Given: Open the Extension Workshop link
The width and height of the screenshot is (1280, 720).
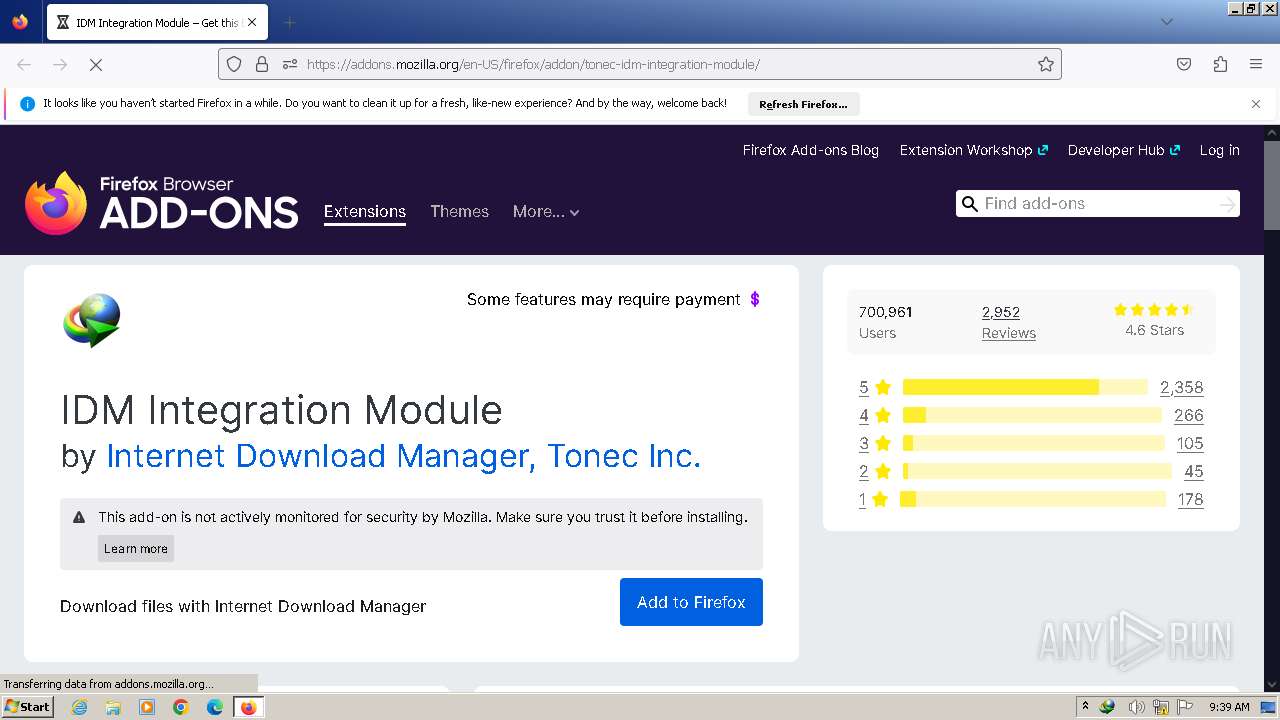Looking at the screenshot, I should pos(973,150).
